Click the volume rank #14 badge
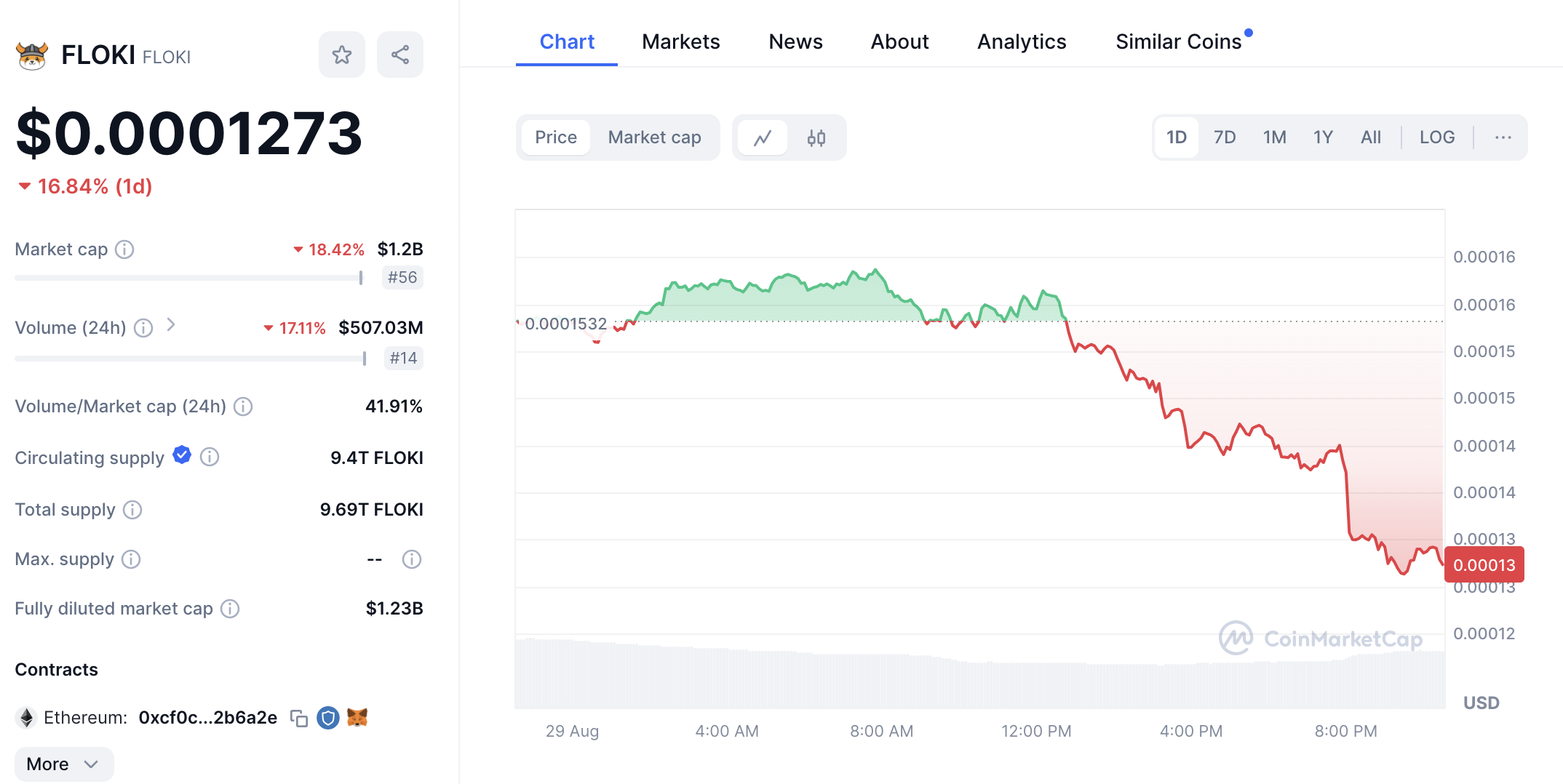Screen dimensions: 1563x784 click(x=403, y=359)
